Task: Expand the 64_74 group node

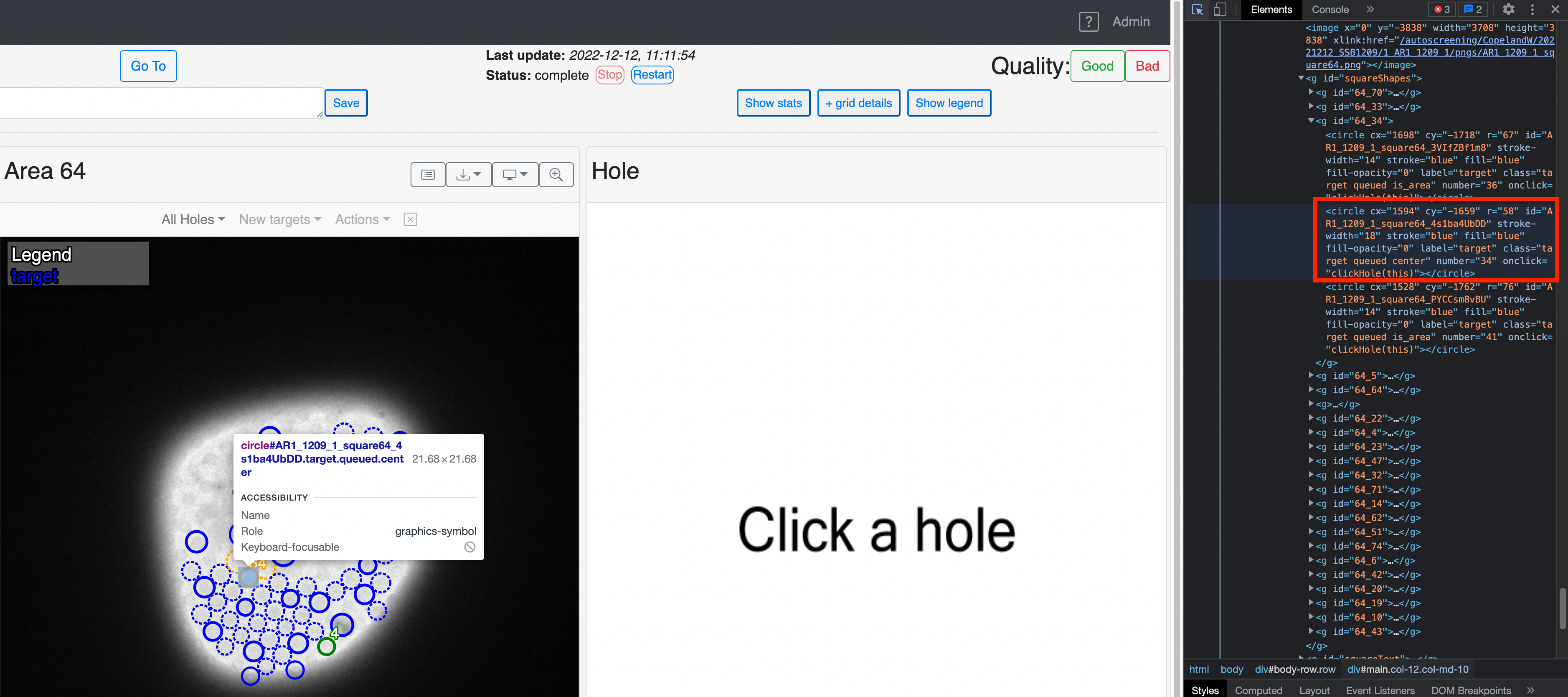Action: tap(1311, 546)
